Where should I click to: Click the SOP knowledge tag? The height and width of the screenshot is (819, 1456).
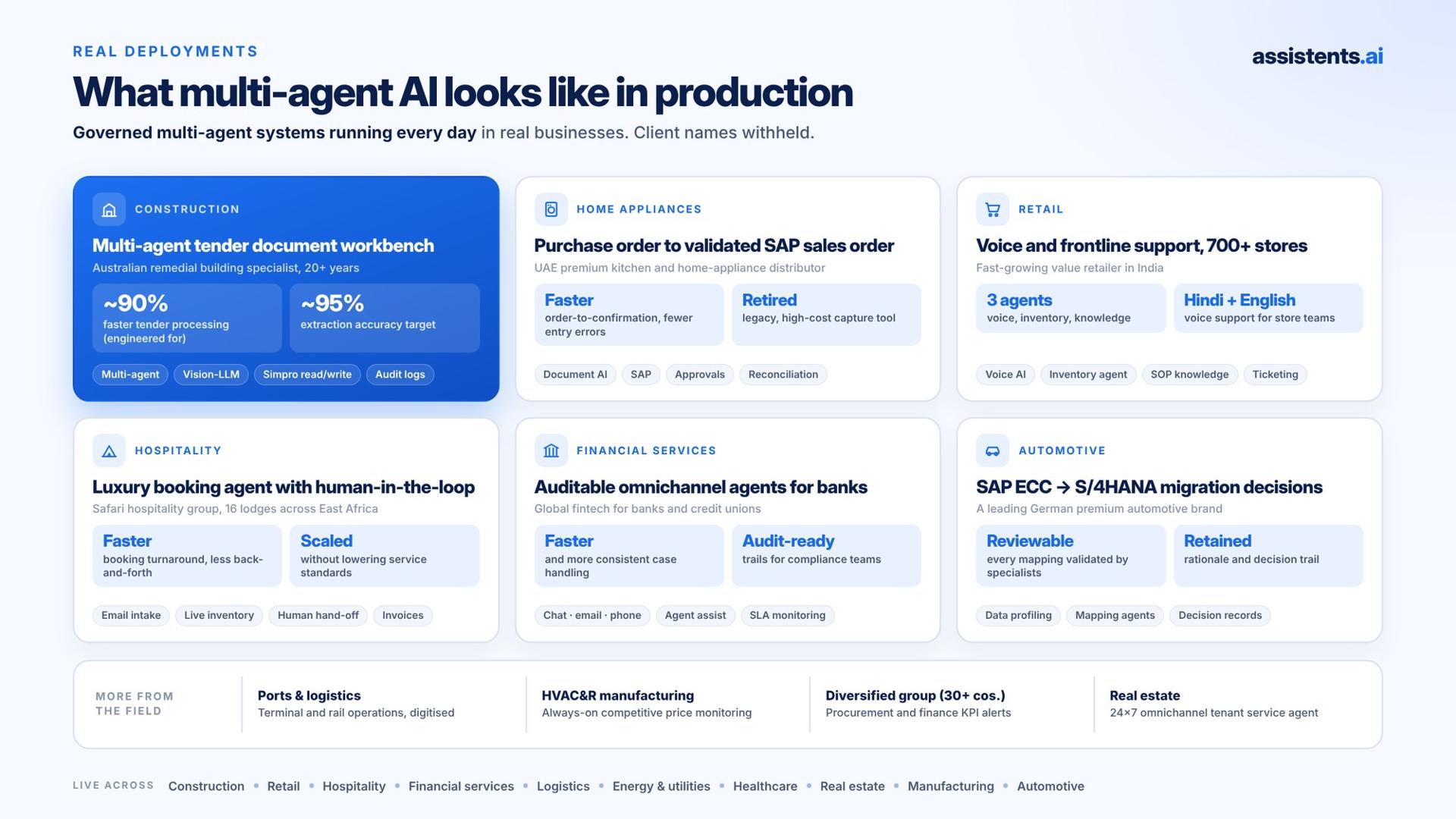[x=1190, y=375]
